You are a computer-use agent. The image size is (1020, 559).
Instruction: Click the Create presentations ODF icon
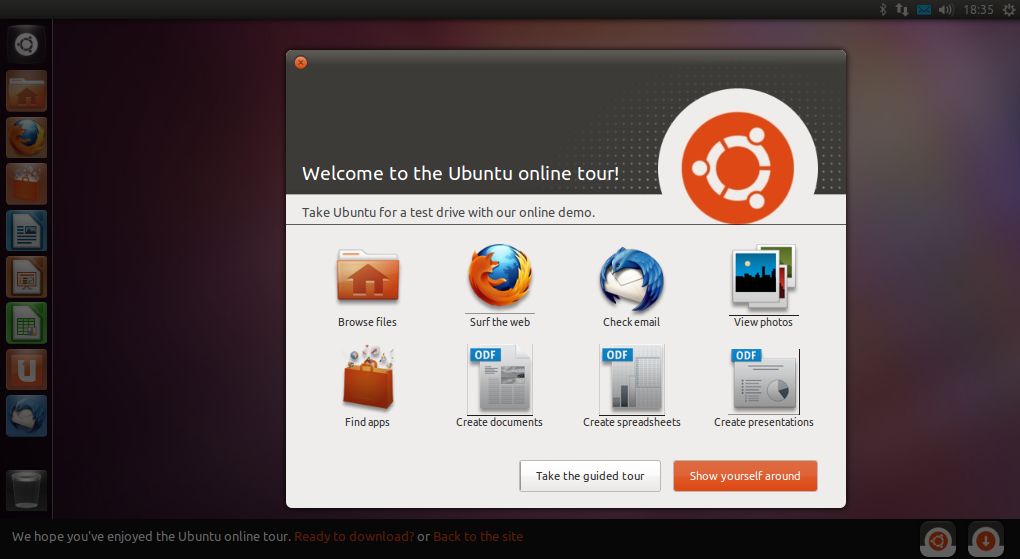(764, 379)
